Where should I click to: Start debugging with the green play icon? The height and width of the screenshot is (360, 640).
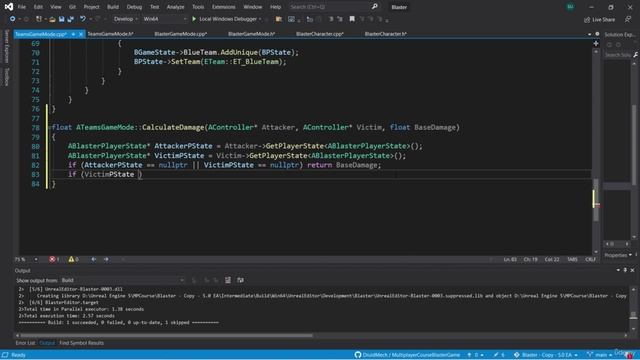194,19
